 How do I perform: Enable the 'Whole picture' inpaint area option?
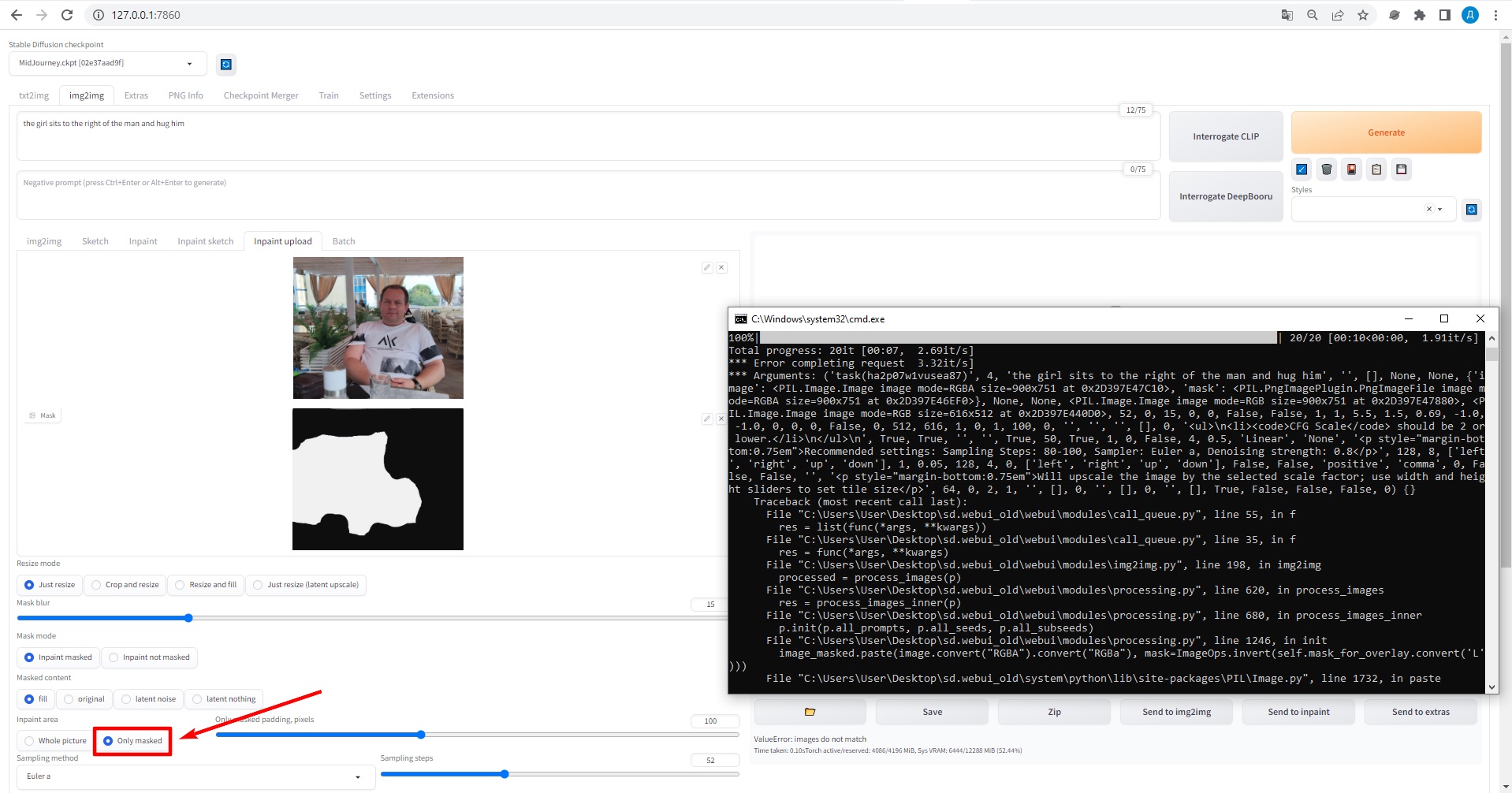coord(29,740)
